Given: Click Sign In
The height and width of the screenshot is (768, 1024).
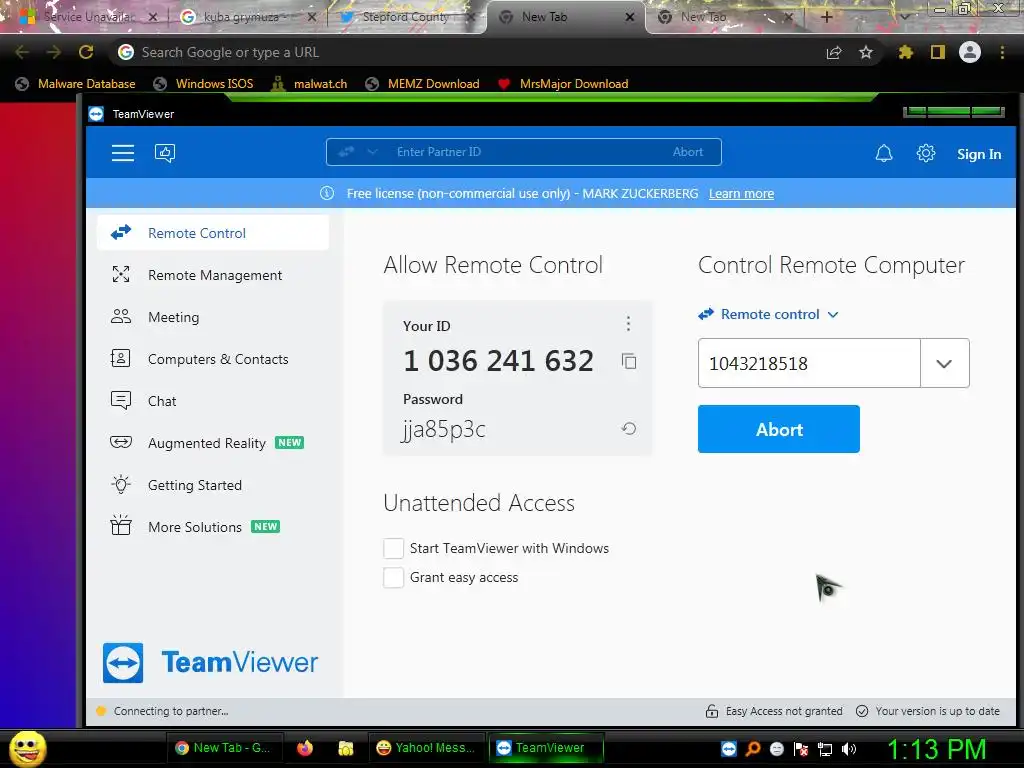Looking at the screenshot, I should pyautogui.click(x=979, y=154).
